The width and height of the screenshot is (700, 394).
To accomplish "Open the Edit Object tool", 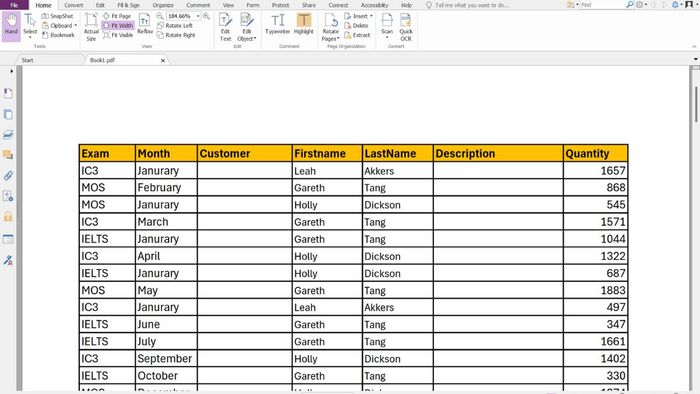I will pos(246,27).
